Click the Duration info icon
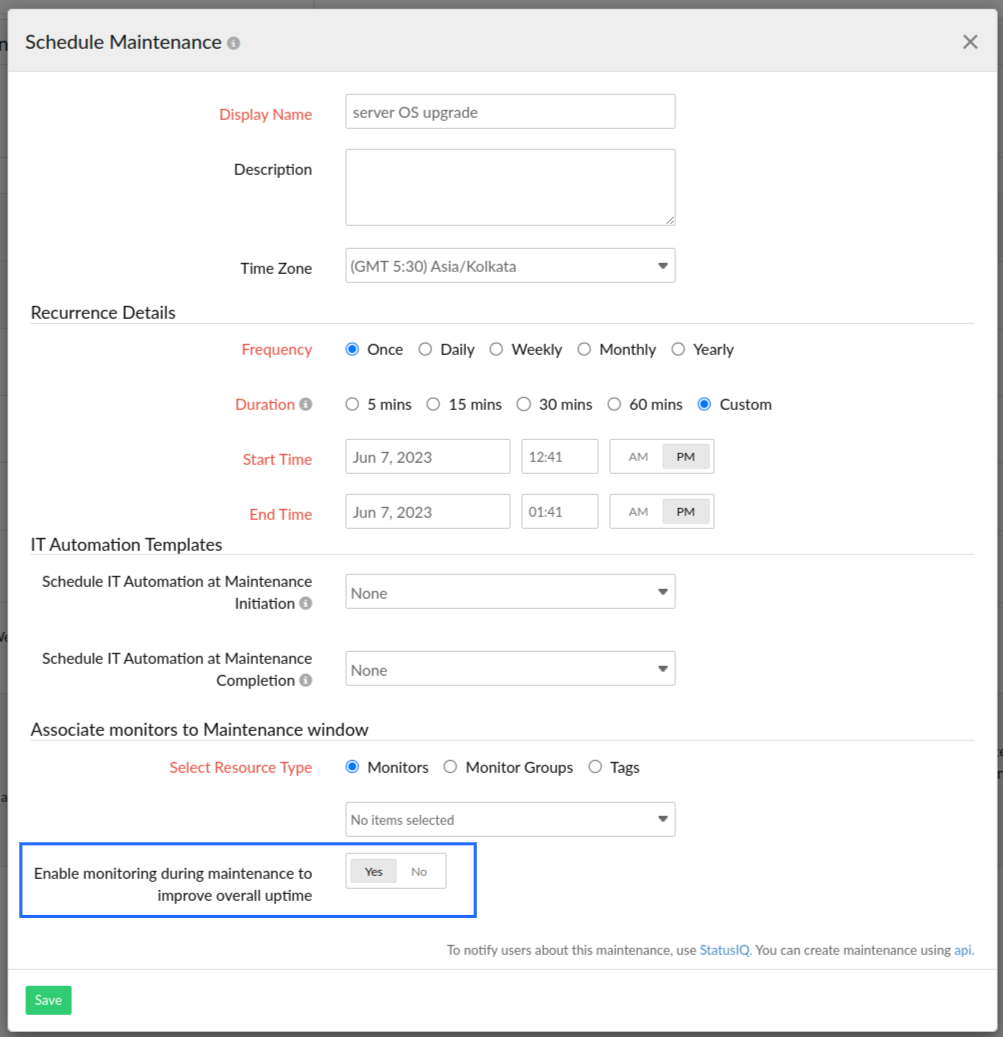 307,404
